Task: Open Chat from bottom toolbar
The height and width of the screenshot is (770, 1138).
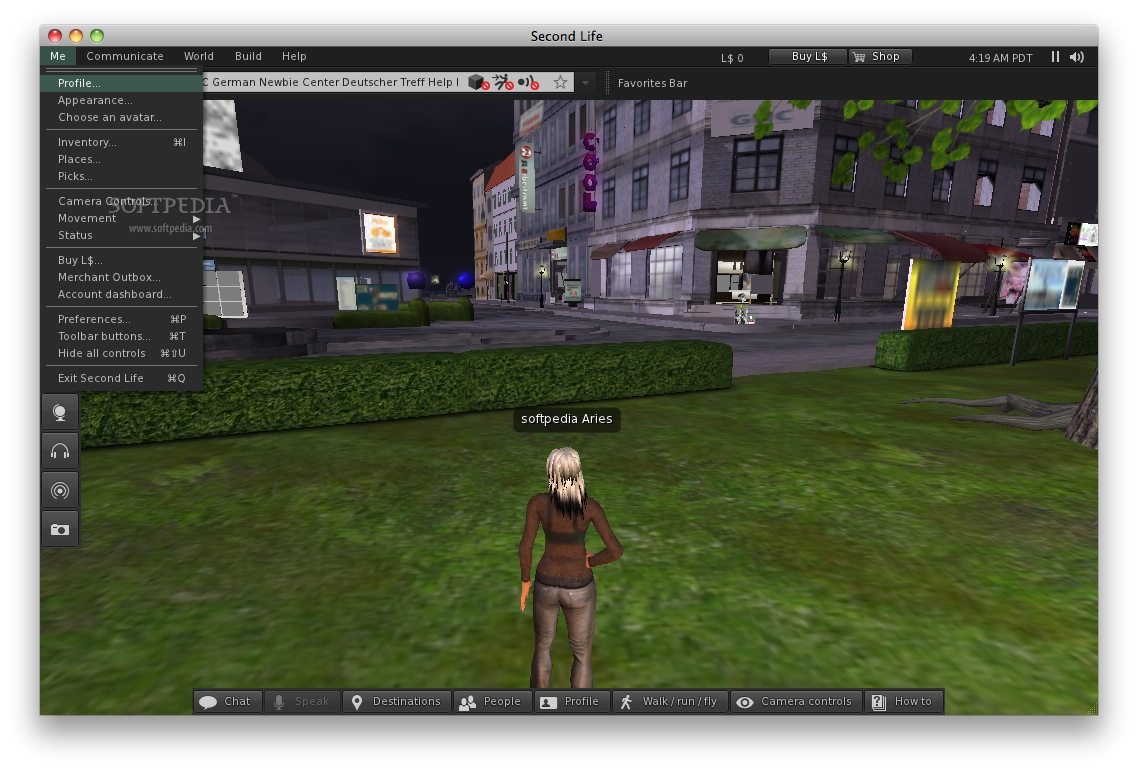Action: [227, 702]
